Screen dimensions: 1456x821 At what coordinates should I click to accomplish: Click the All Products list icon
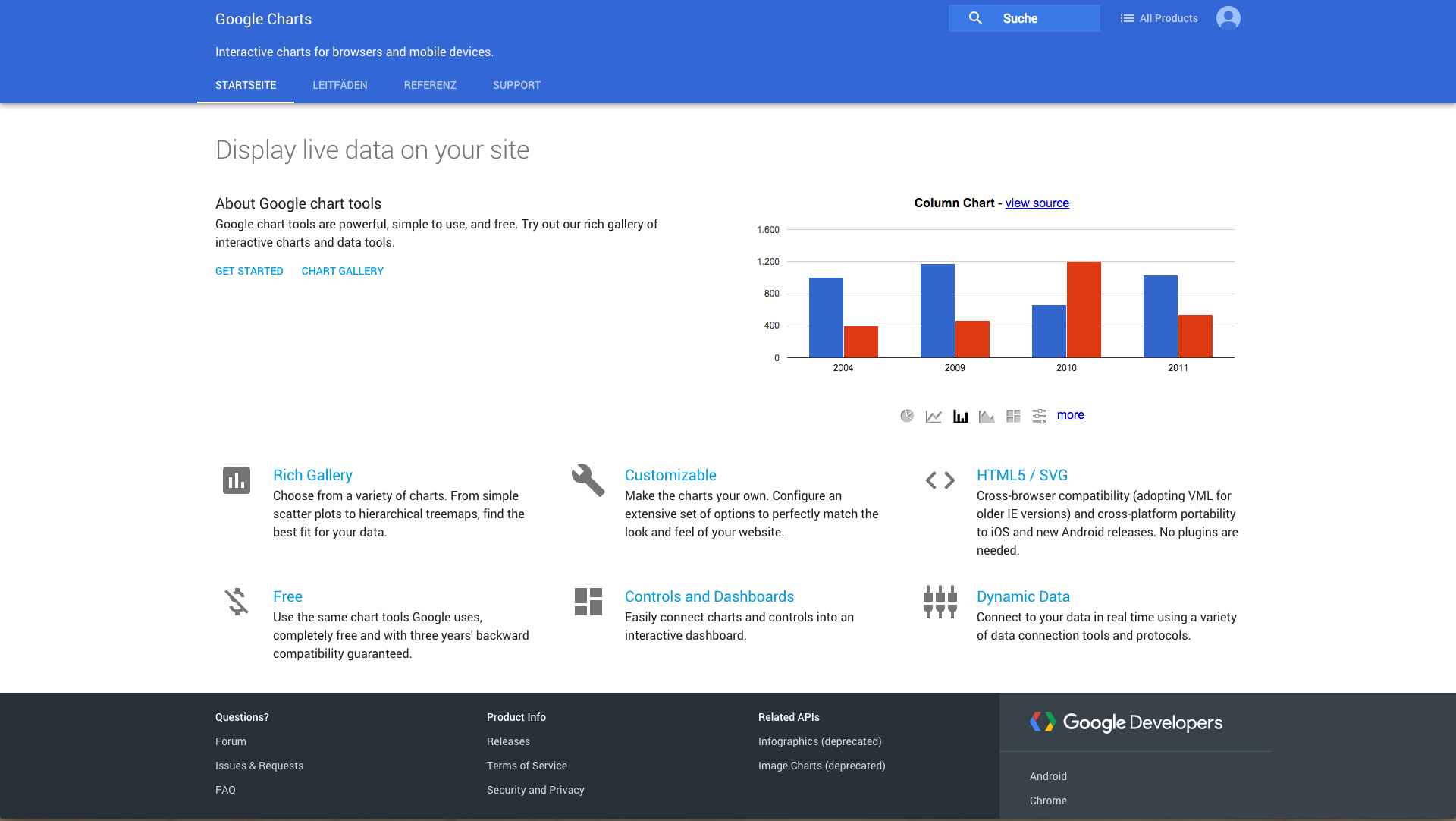[1128, 18]
